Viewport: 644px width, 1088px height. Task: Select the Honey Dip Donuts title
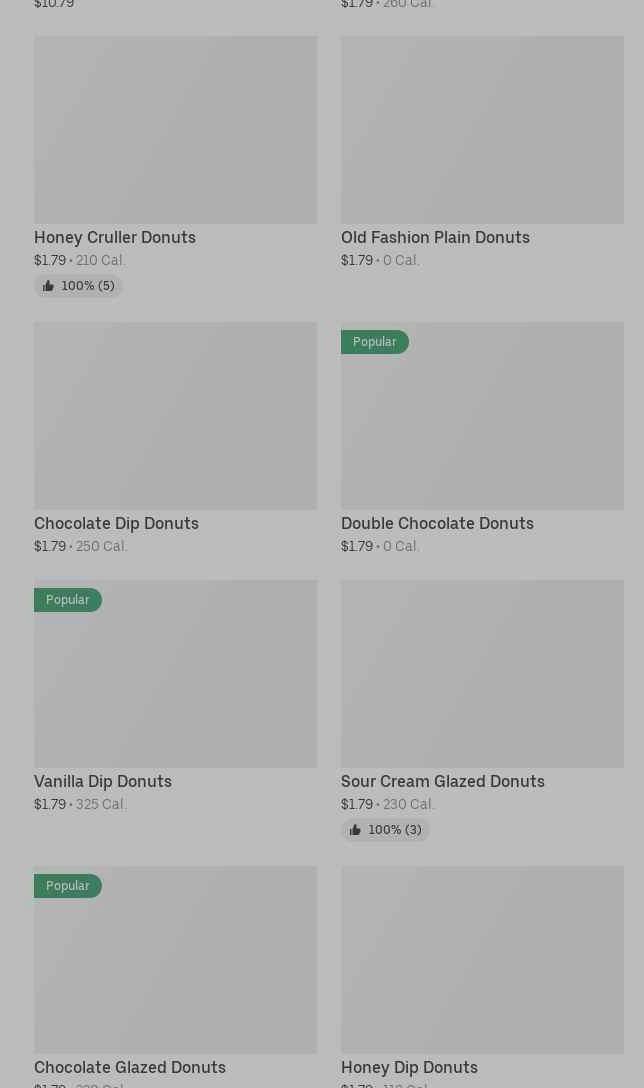409,1068
